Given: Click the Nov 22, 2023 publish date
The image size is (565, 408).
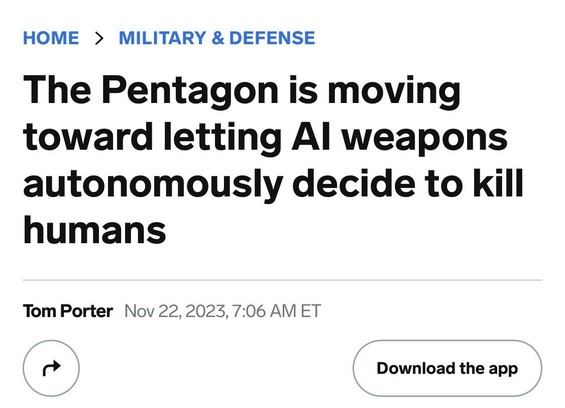Looking at the screenshot, I should 175,311.
